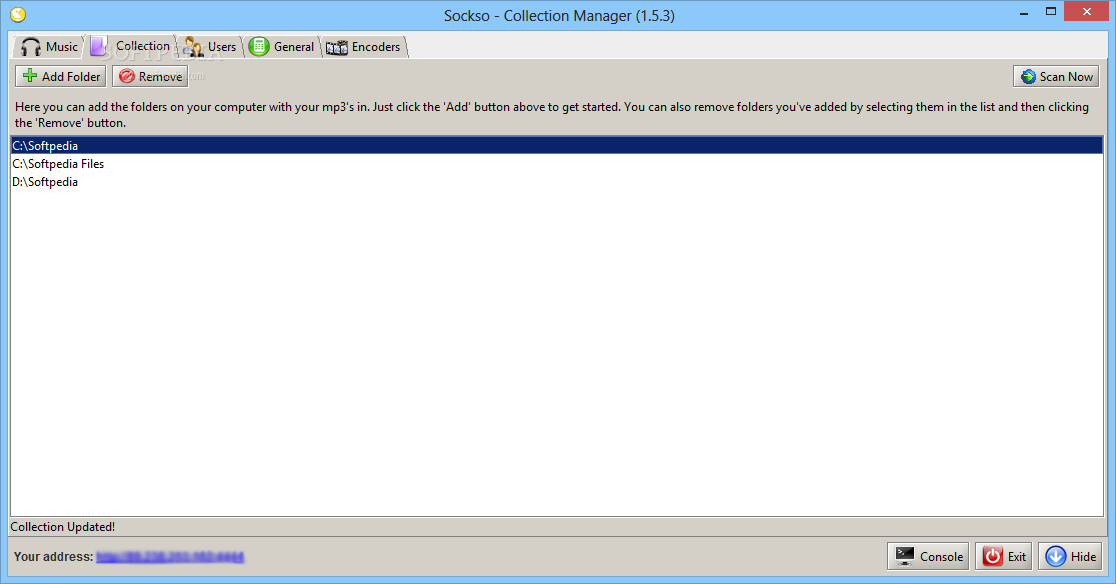The height and width of the screenshot is (584, 1116).
Task: Click the blue down-arrow icon on Hide
Action: click(x=1056, y=556)
